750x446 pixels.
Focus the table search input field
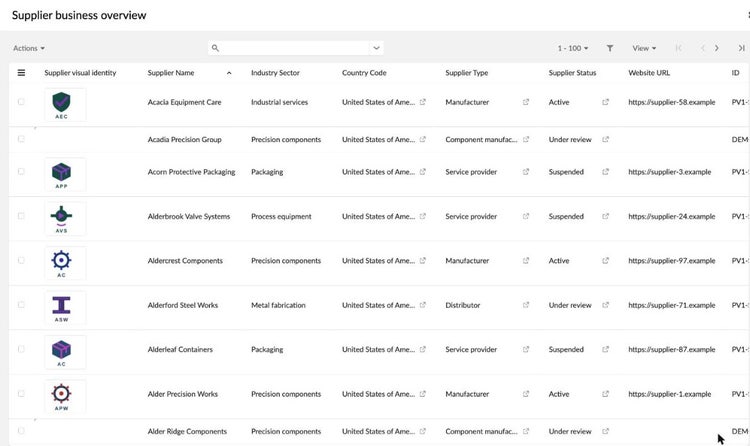click(x=295, y=48)
